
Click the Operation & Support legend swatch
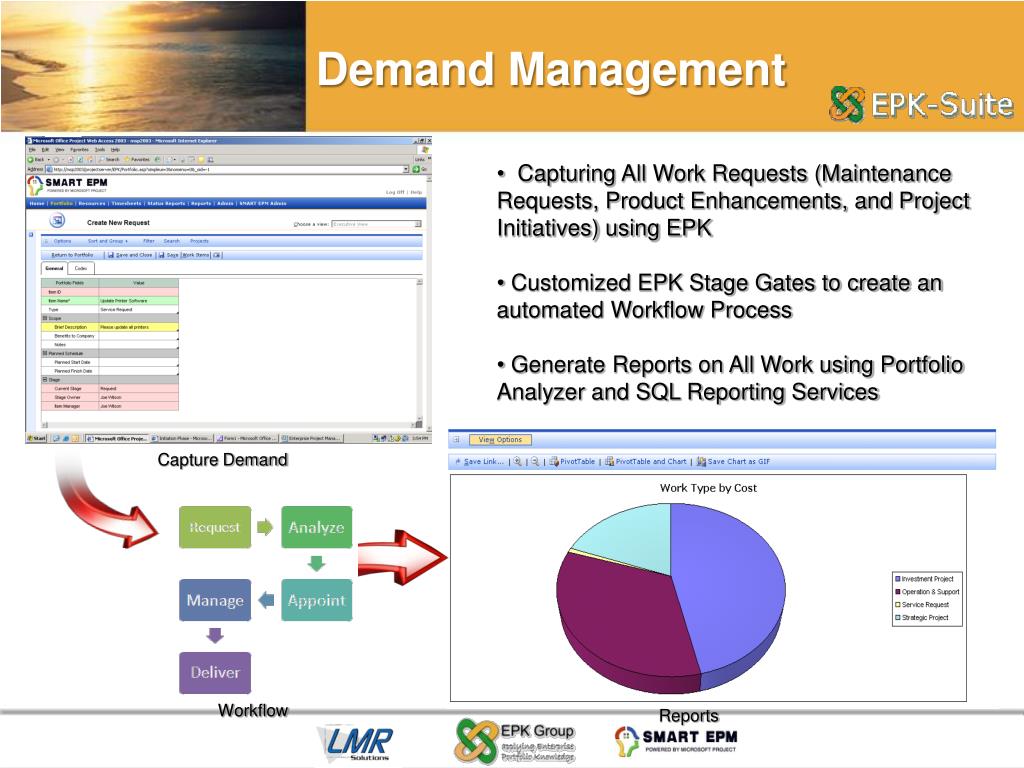[897, 592]
